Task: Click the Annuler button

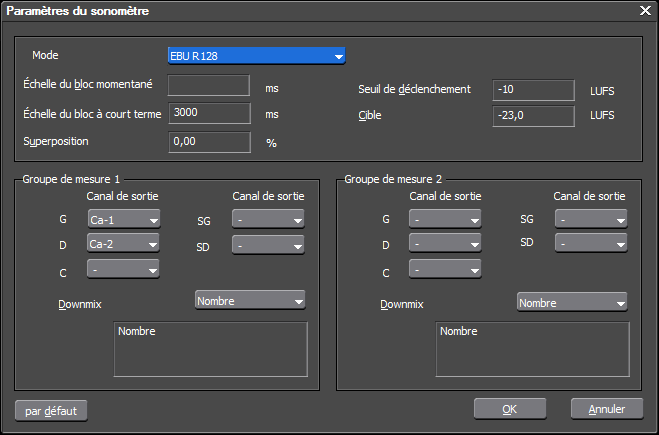Action: 607,409
